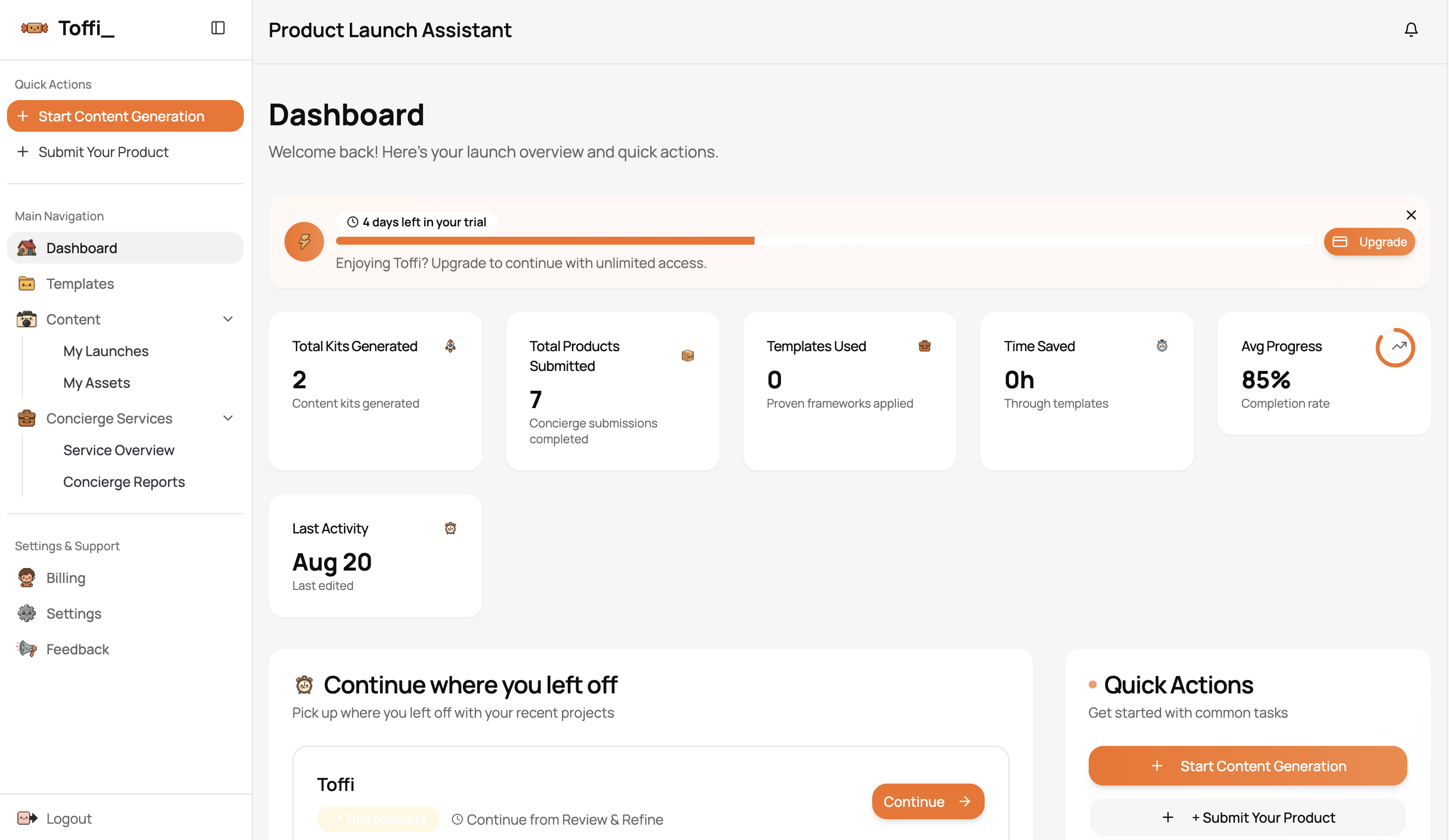Click the Upgrade button
Screen dimensions: 1449x840
point(1369,242)
